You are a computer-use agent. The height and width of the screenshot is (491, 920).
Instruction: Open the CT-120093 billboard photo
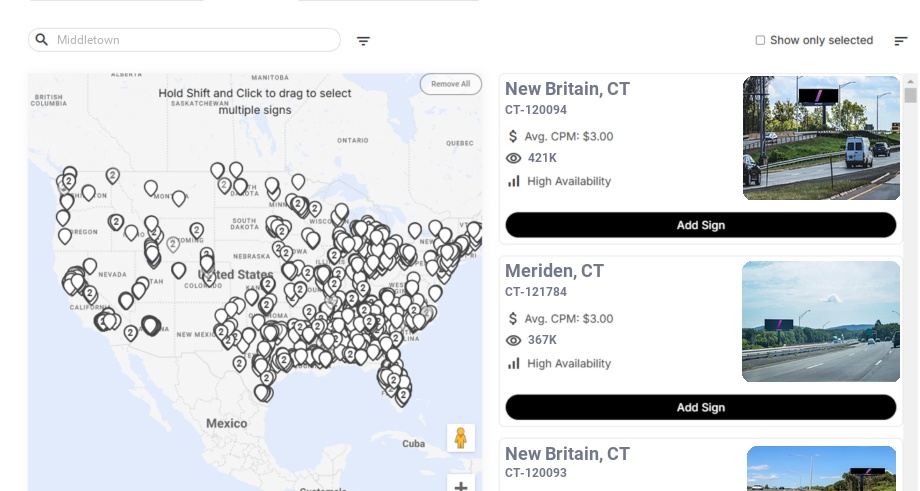point(821,469)
